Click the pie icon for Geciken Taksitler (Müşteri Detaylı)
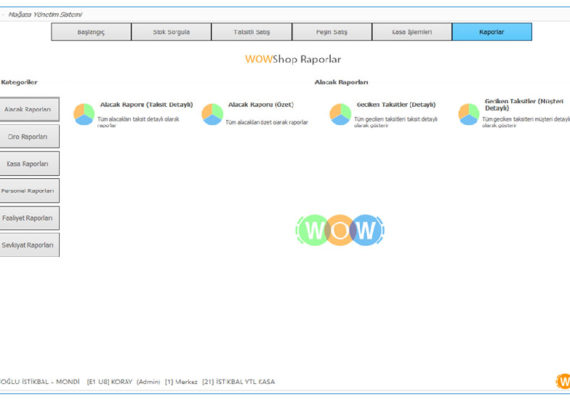 (469, 114)
